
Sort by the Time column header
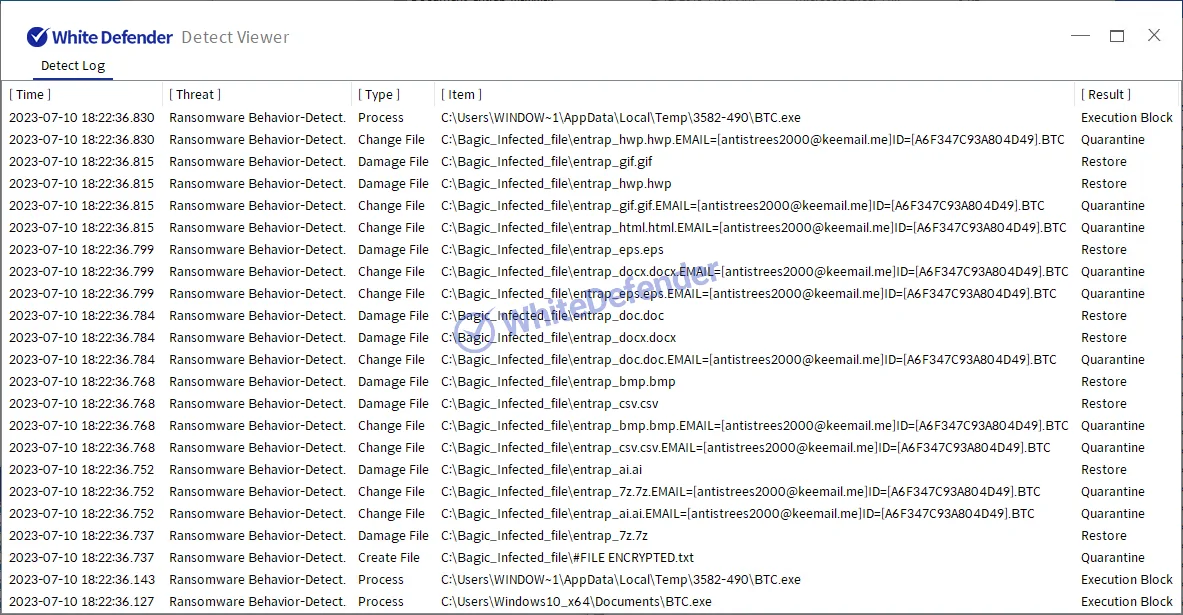click(x=30, y=94)
